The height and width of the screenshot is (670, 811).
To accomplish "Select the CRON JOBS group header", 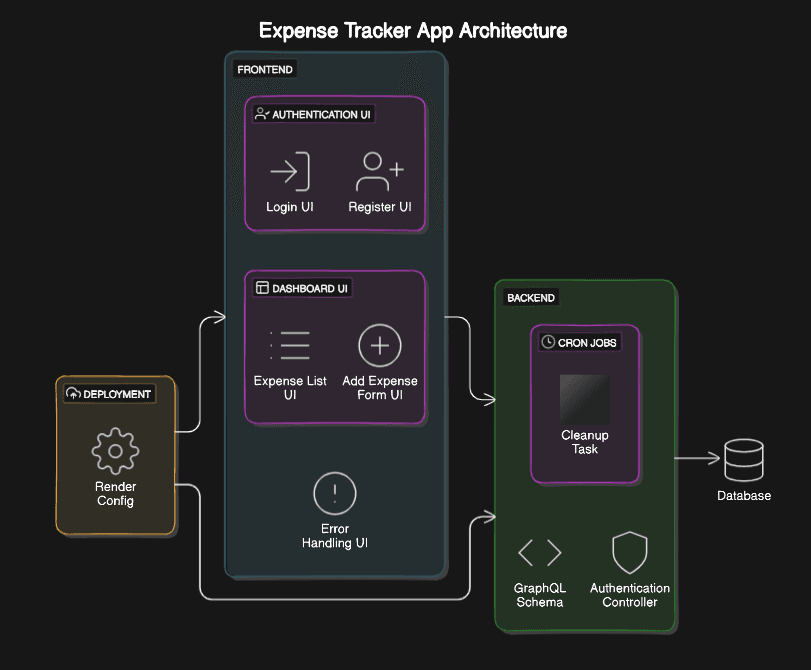I will (x=580, y=342).
